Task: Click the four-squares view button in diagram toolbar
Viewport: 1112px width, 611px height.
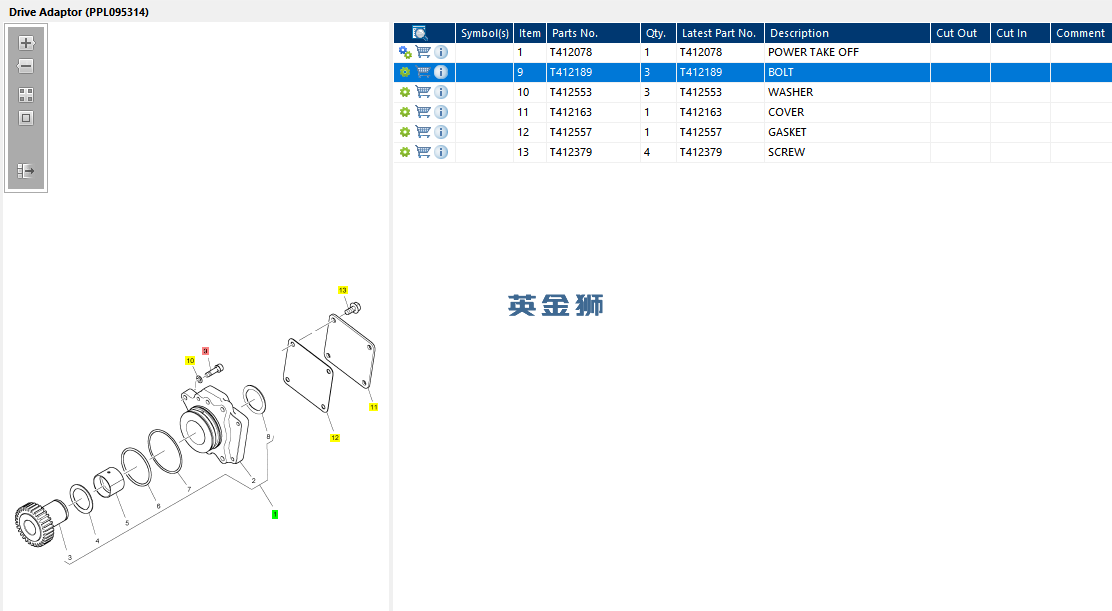Action: pos(26,95)
